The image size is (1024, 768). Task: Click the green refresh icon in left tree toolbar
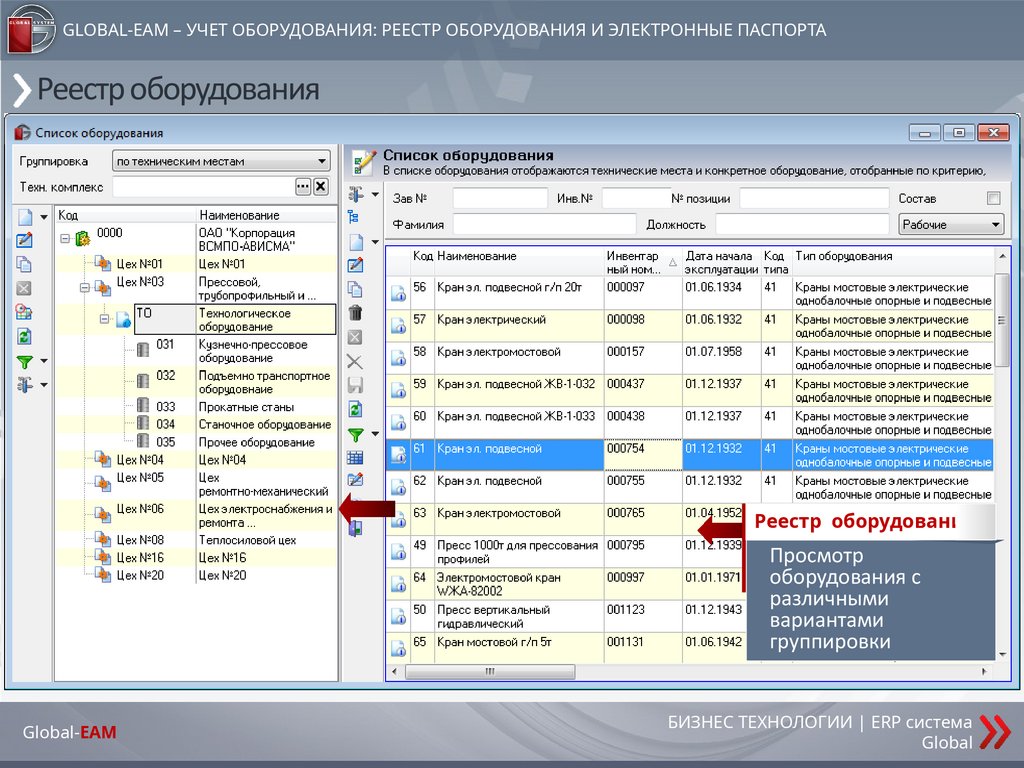25,336
